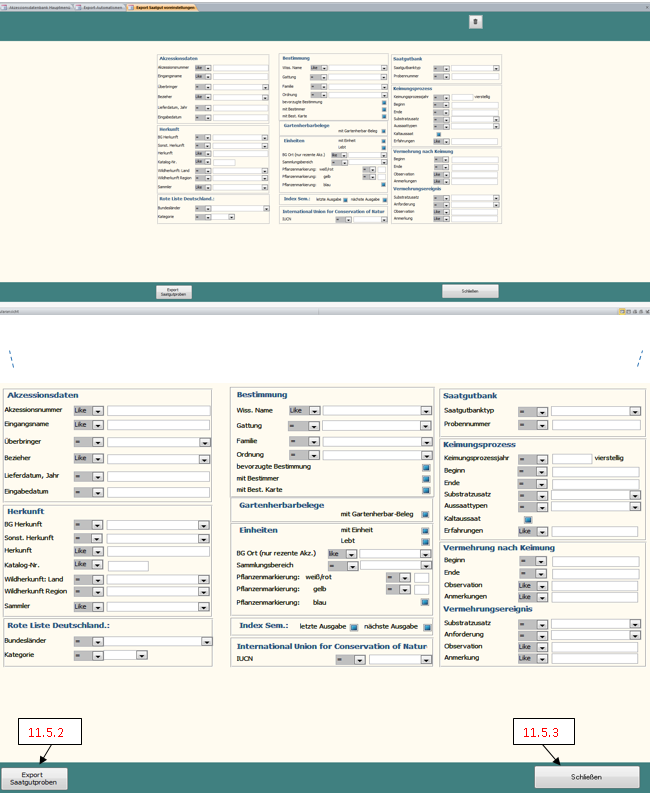
Task: Check 'mit Gartenherbar-Beleg' box in enlarged form
Action: 425,514
